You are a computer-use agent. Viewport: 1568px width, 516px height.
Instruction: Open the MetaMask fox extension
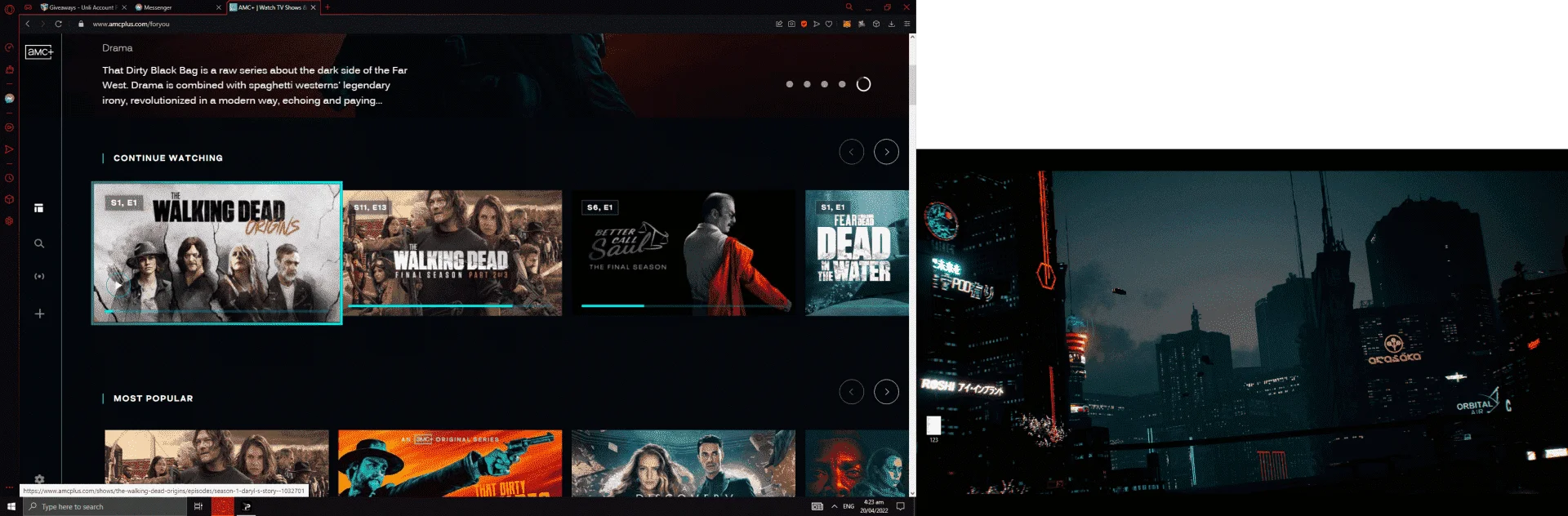click(x=847, y=24)
